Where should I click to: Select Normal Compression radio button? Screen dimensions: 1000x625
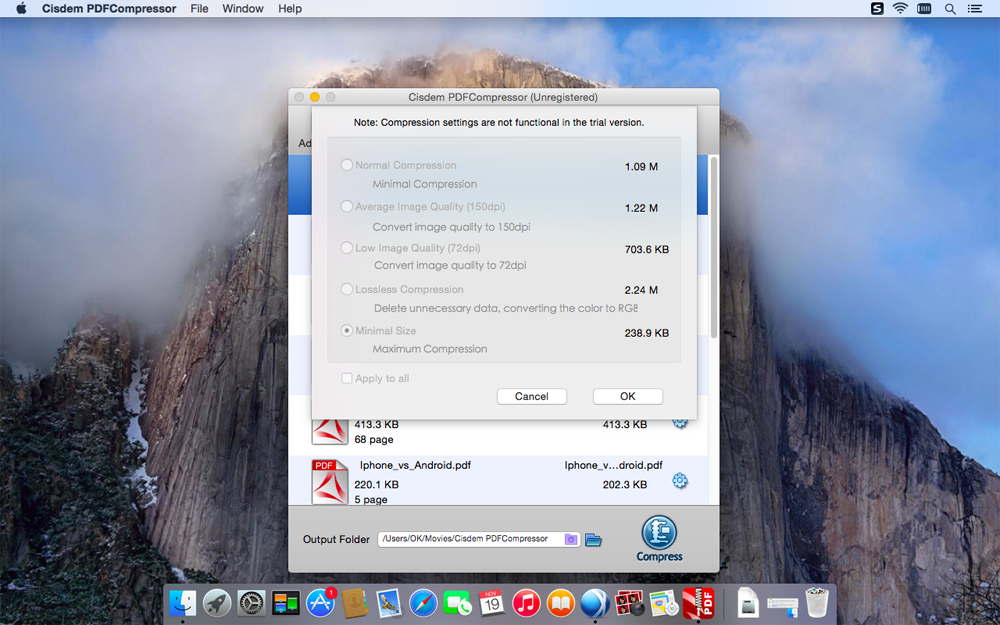coord(346,165)
